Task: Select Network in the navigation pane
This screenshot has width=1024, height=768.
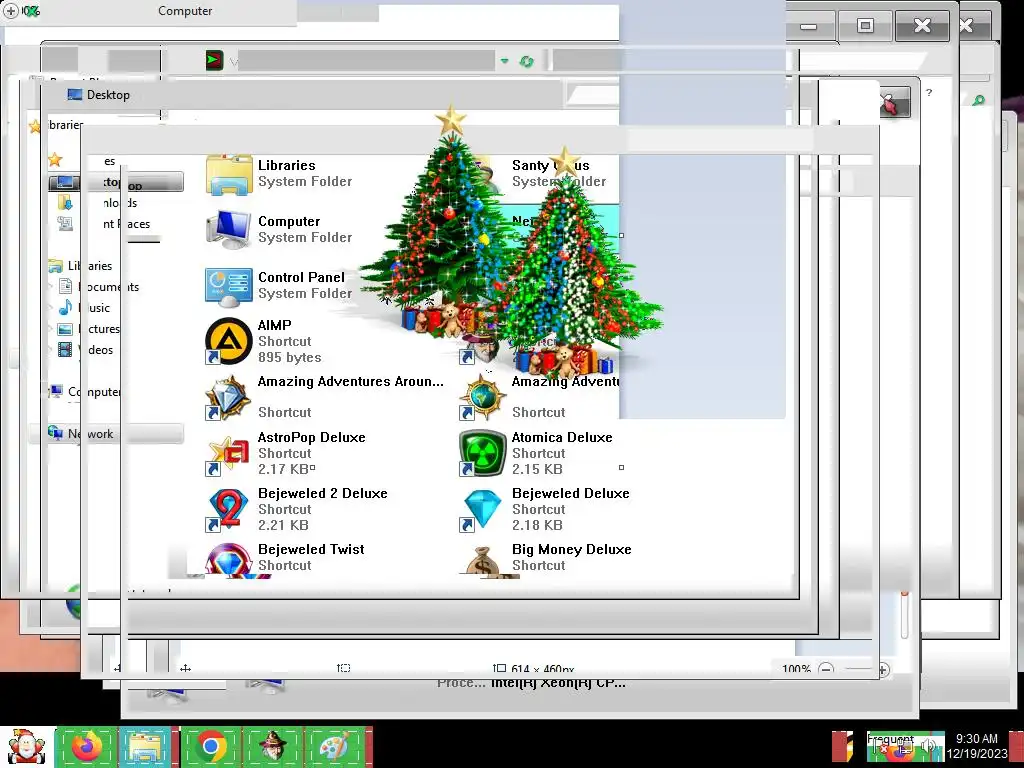Action: [81, 434]
